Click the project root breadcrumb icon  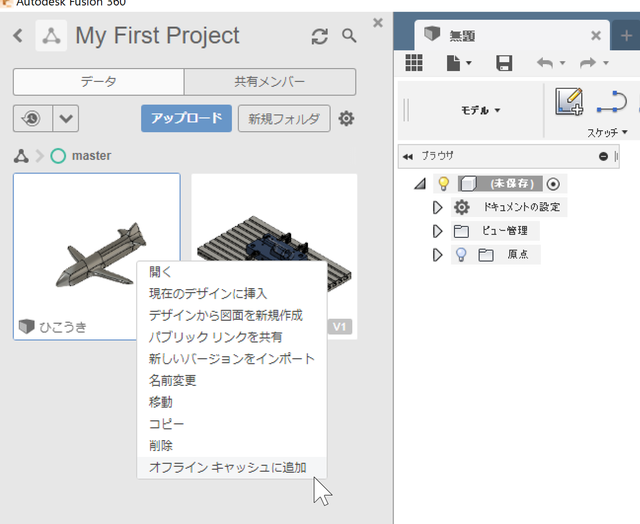tap(21, 156)
